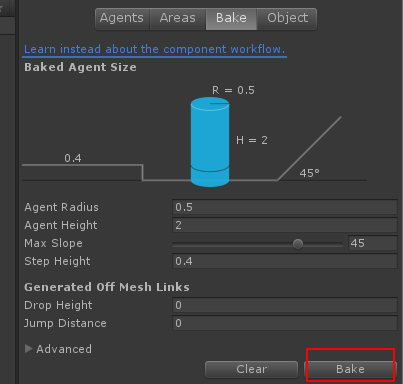Click the Jump Distance input field
Screen dimensions: 403x384
tap(285, 323)
